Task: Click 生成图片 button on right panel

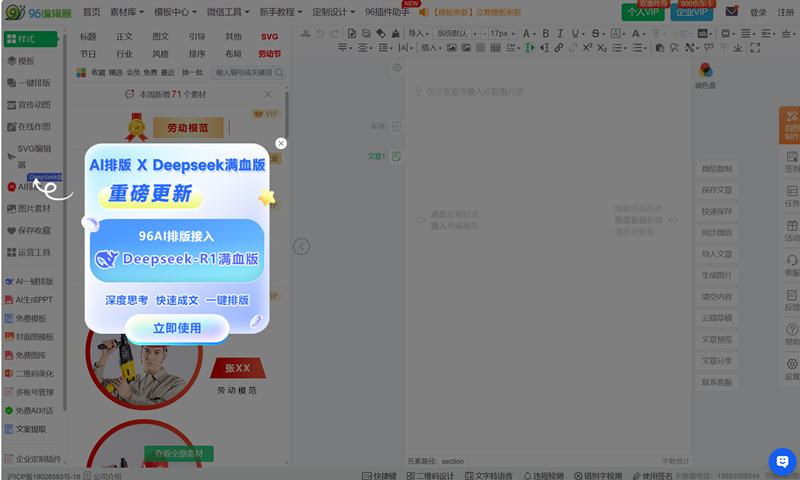Action: (x=716, y=275)
